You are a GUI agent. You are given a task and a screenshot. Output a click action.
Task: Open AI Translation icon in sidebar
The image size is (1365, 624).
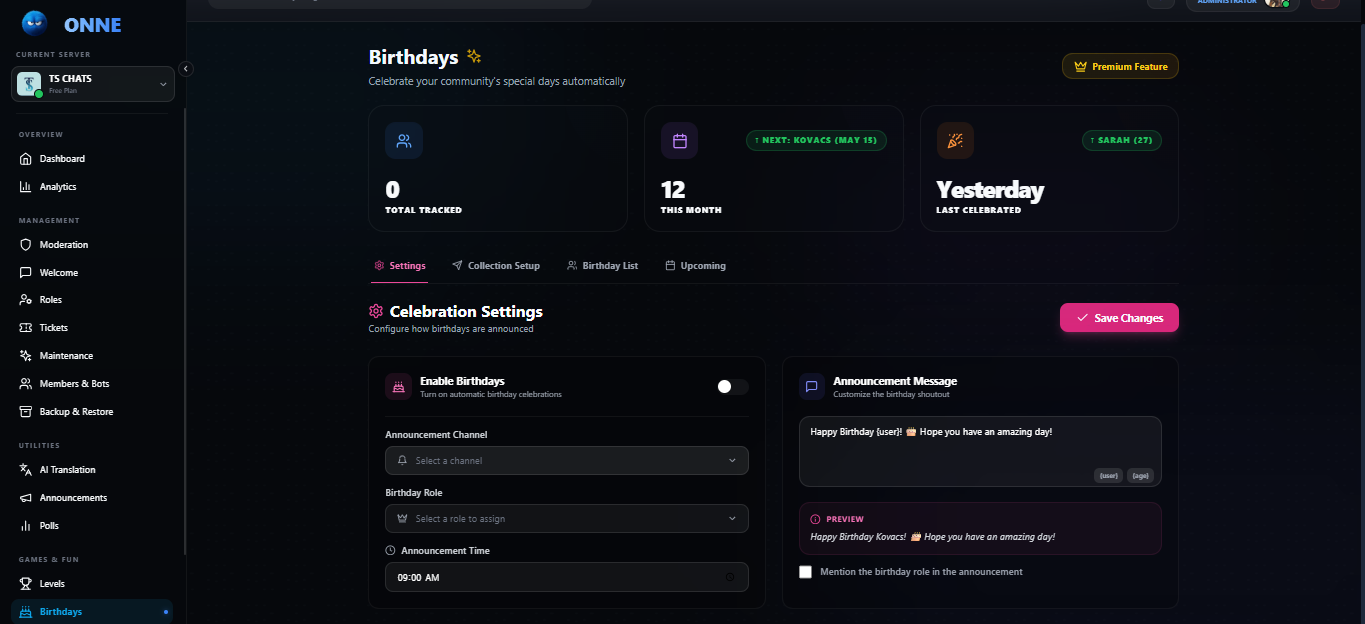[26, 470]
